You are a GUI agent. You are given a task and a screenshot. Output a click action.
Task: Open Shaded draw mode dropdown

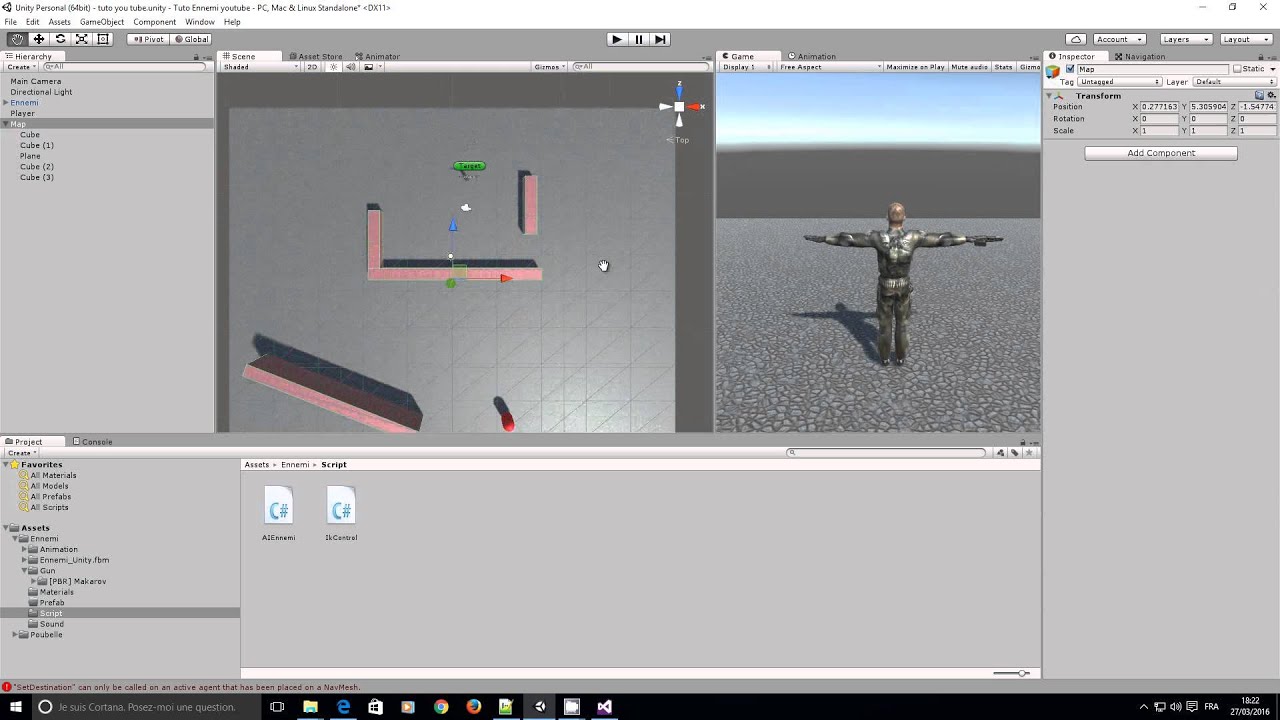260,67
